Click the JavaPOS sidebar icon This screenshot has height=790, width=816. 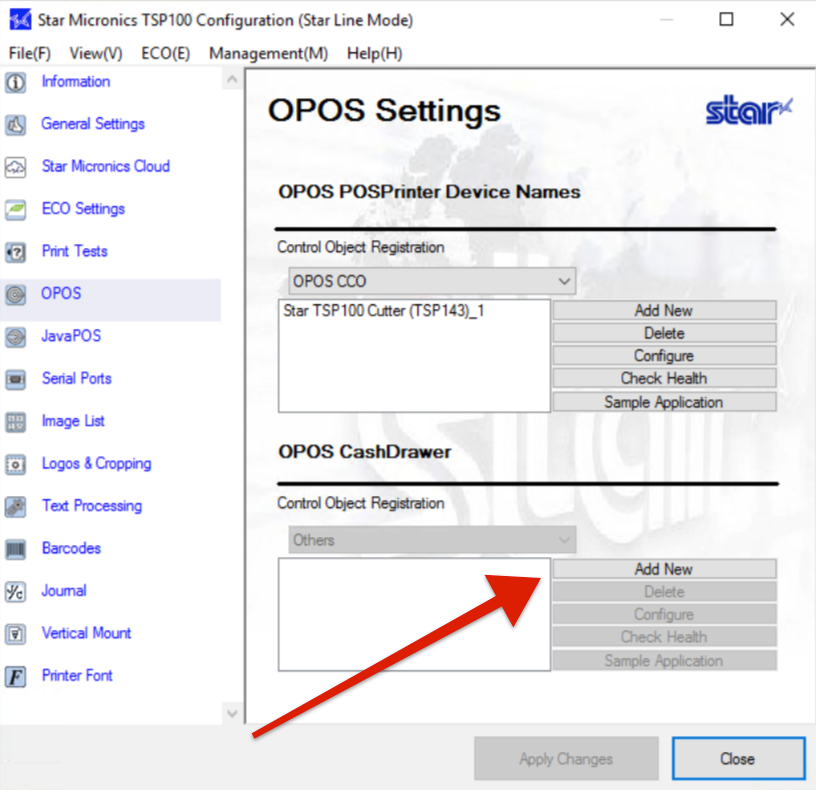(x=16, y=337)
